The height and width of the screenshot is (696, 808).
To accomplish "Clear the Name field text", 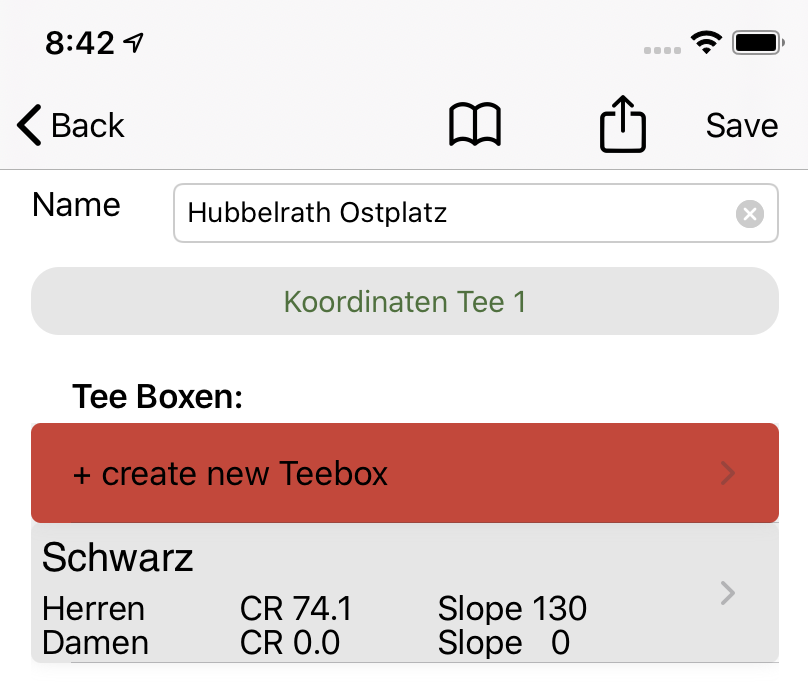I will coord(750,214).
